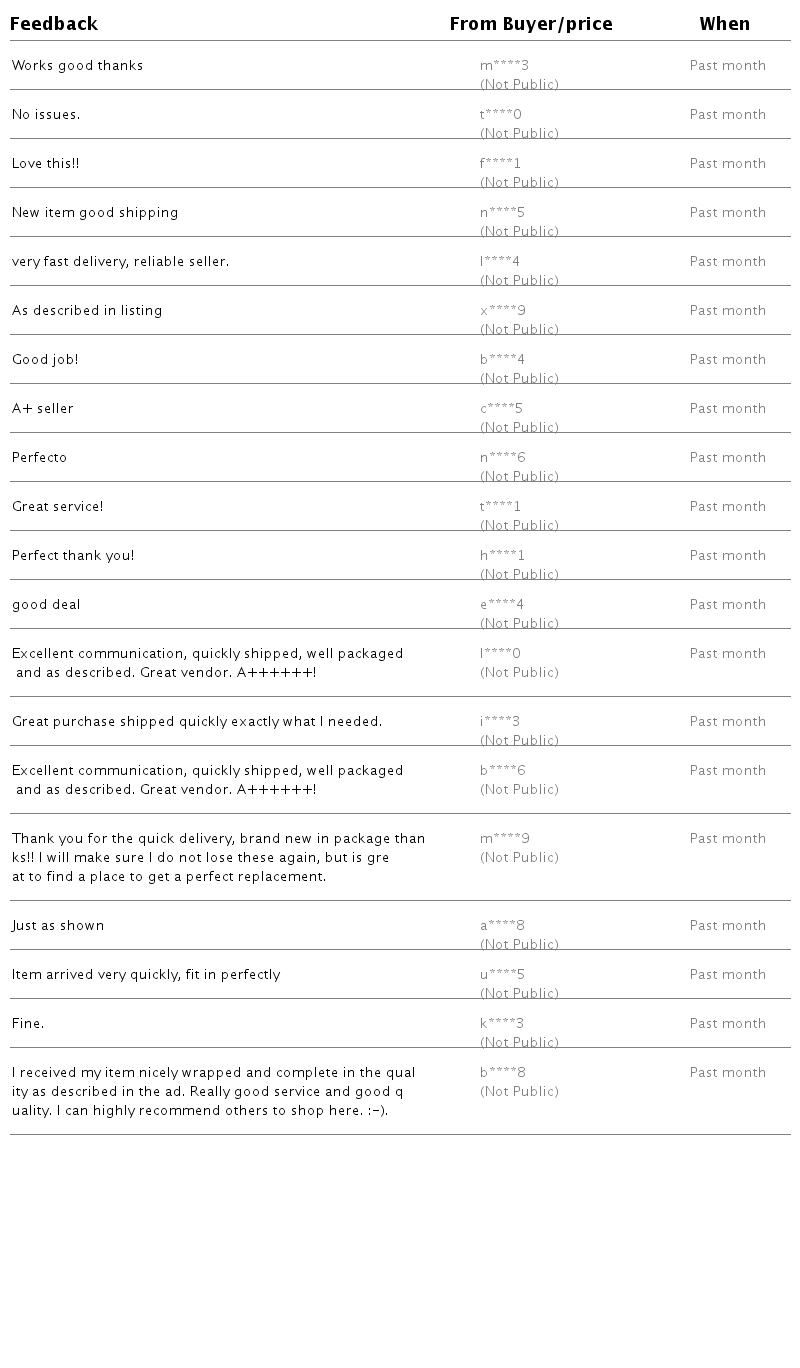
Task: Click the "Just as shown" feedback
Action: click(x=58, y=926)
